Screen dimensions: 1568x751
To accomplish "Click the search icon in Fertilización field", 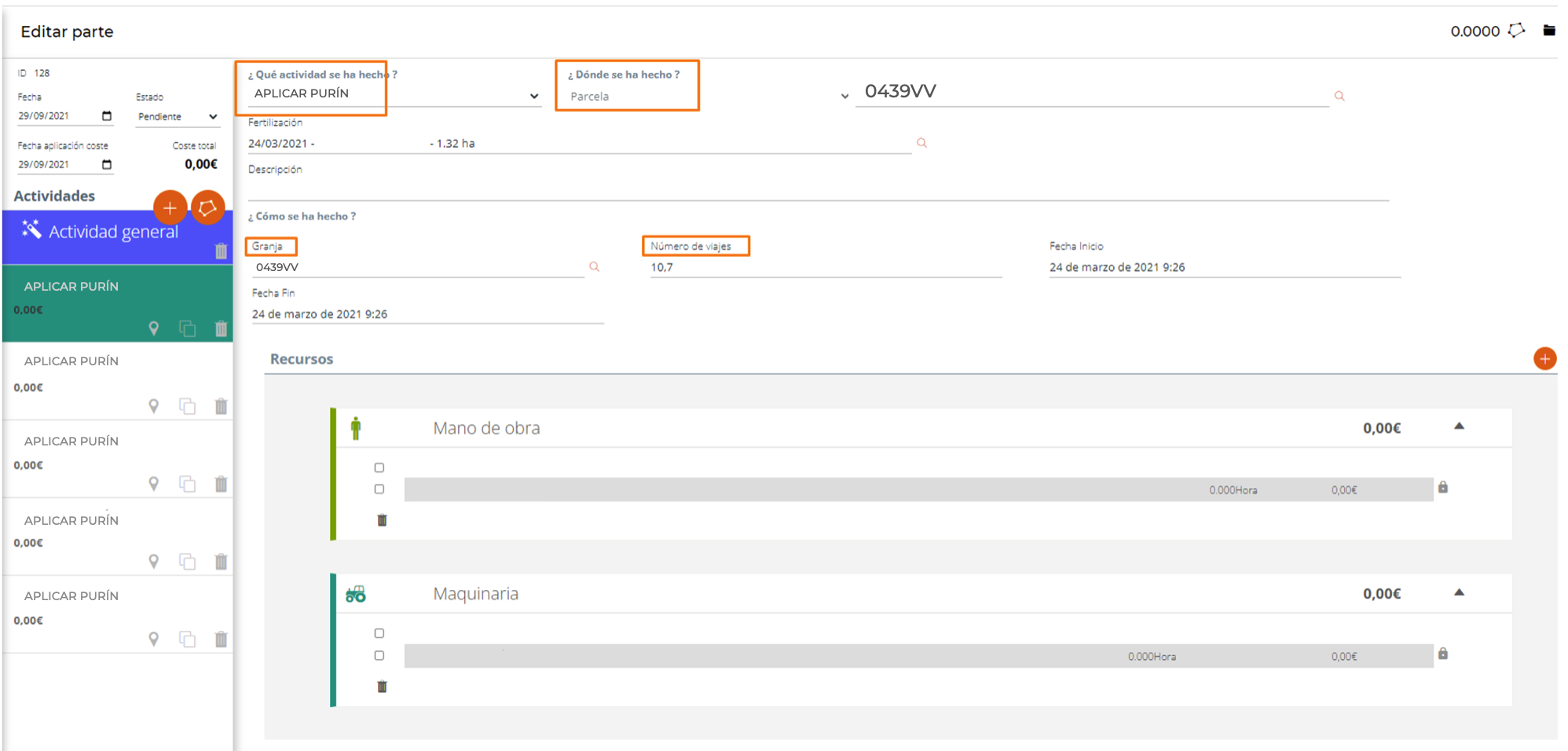I will point(921,143).
